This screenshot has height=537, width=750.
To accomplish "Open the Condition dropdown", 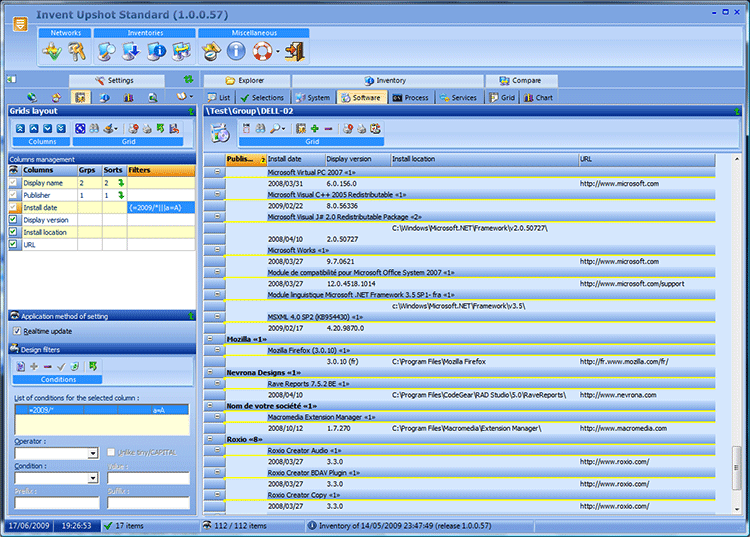I will pyautogui.click(x=93, y=478).
